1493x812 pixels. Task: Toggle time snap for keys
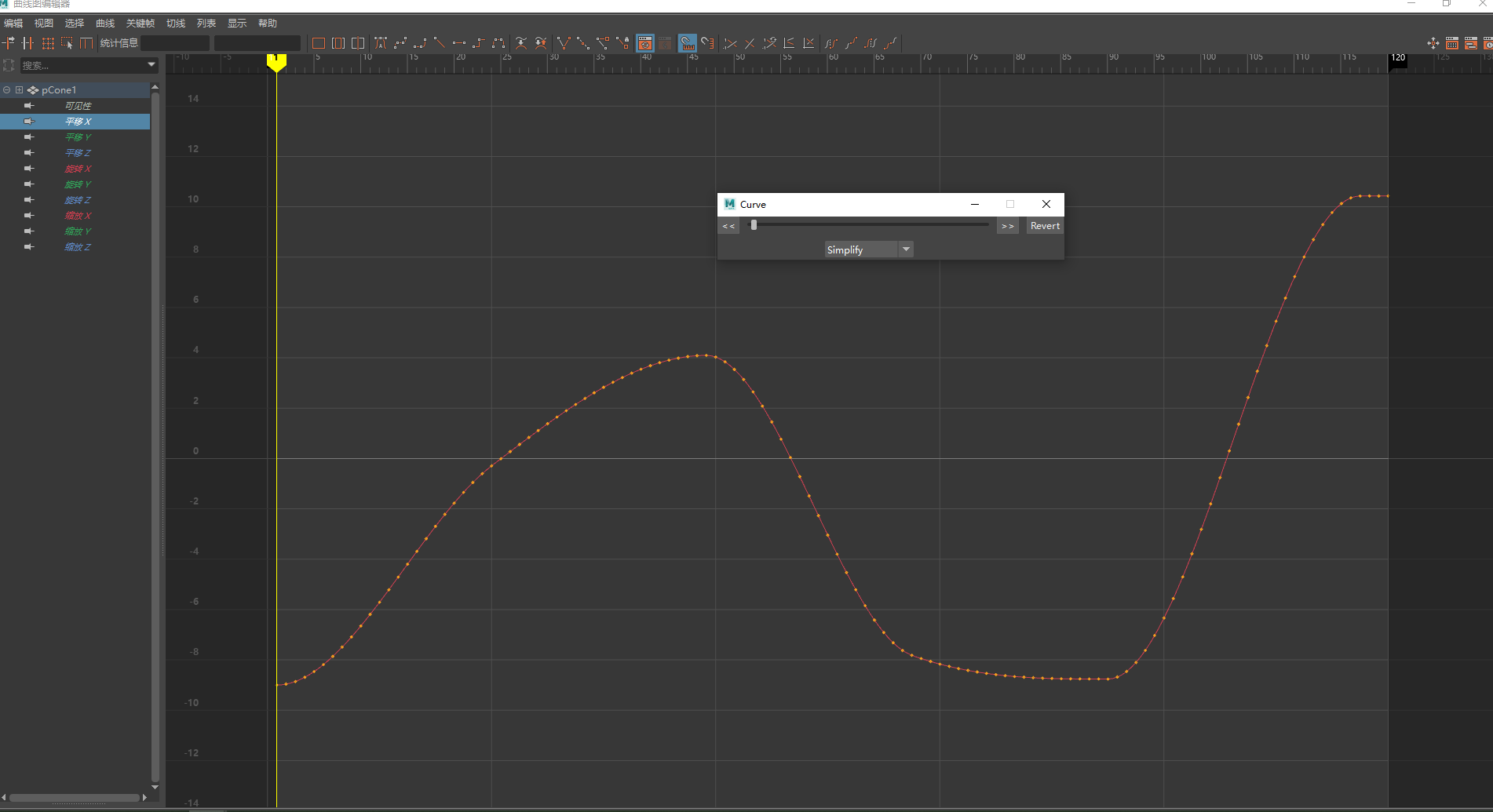pyautogui.click(x=688, y=43)
